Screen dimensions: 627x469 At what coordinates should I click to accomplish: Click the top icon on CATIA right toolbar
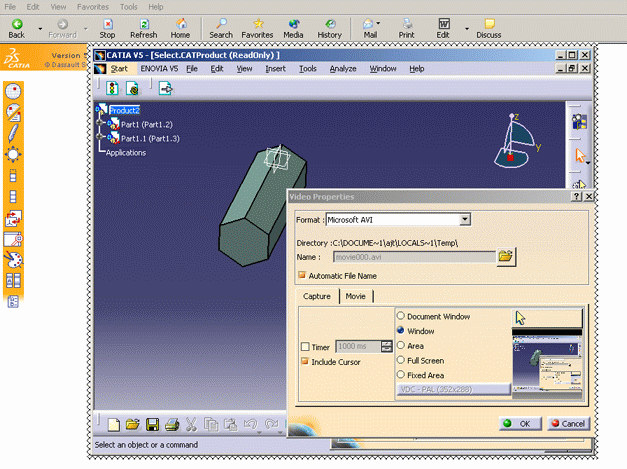pos(579,122)
